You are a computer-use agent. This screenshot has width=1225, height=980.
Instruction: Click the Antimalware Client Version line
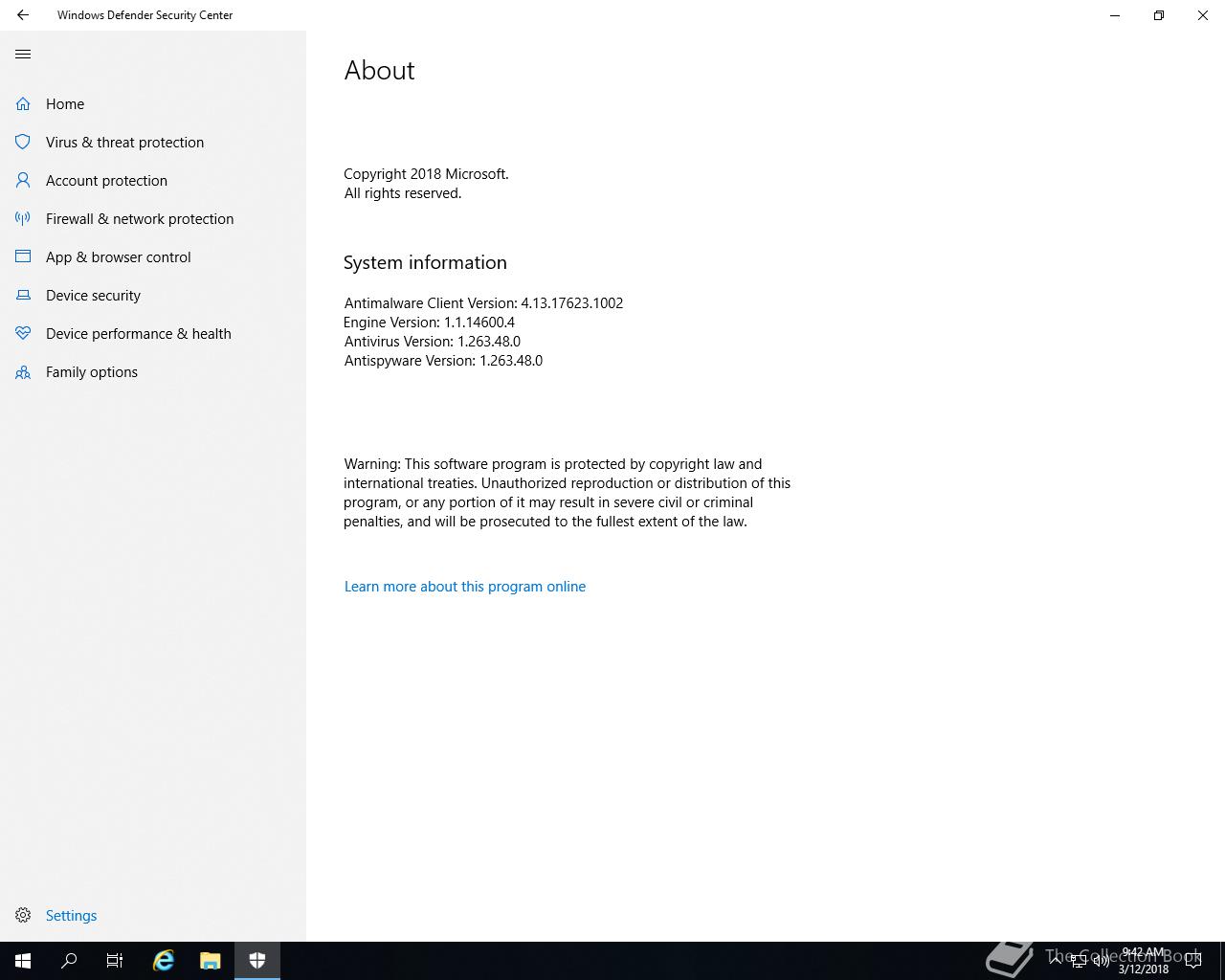483,303
